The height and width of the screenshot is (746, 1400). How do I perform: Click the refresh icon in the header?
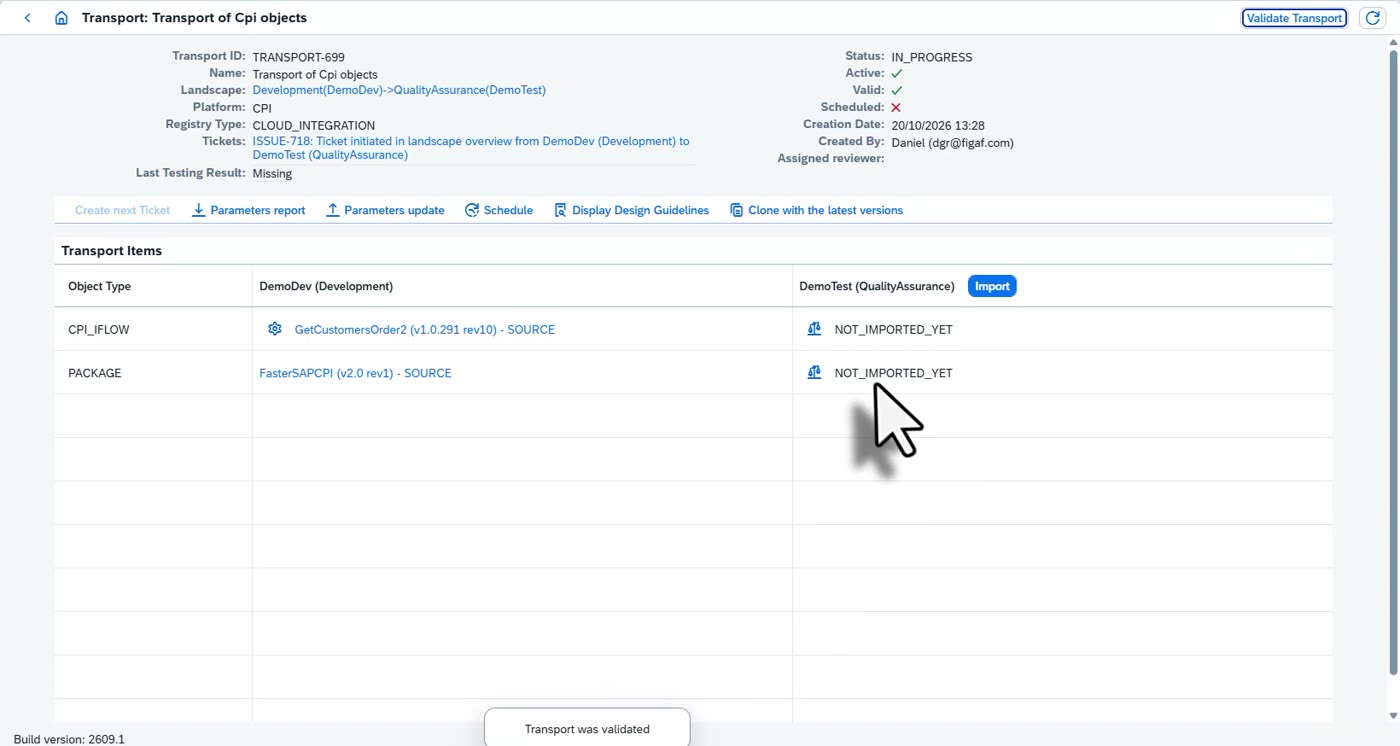tap(1373, 18)
